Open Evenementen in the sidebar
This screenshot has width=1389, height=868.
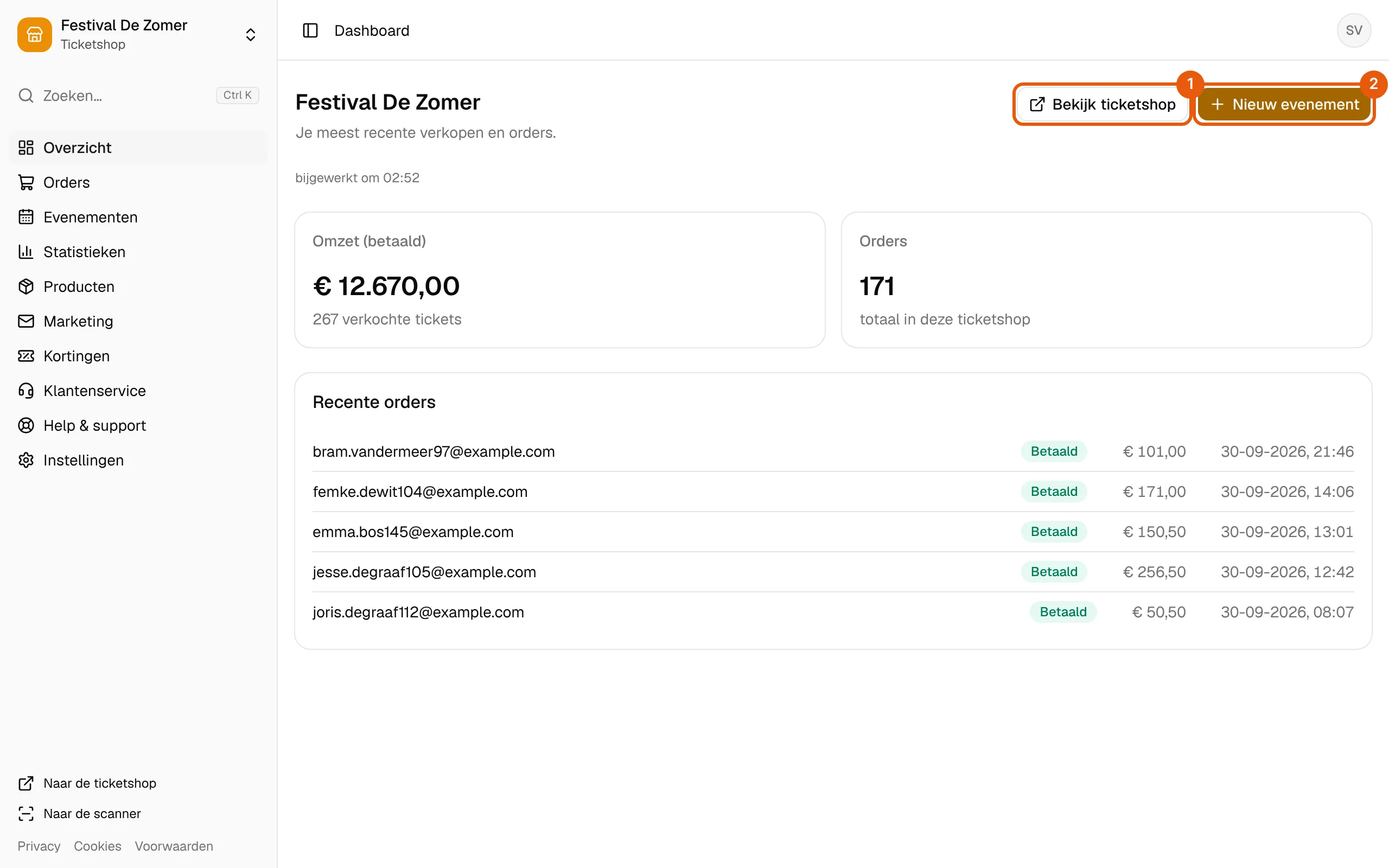[138, 217]
